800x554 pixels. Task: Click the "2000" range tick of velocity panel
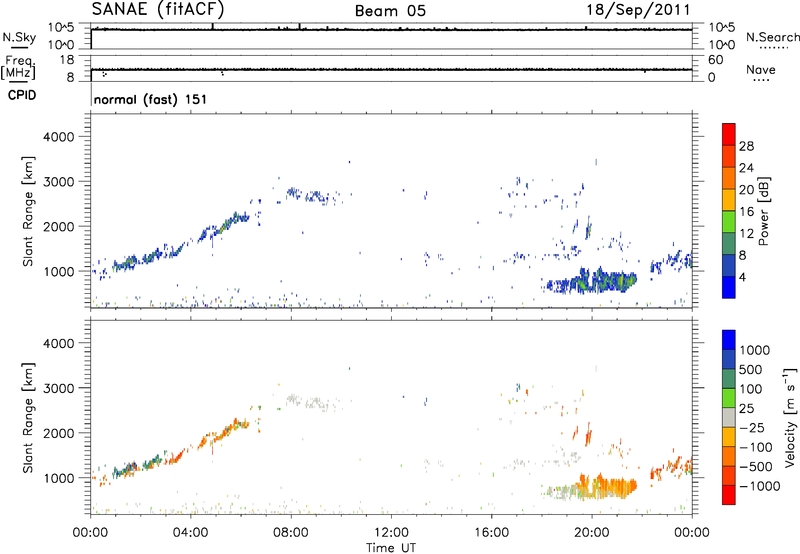(x=58, y=433)
